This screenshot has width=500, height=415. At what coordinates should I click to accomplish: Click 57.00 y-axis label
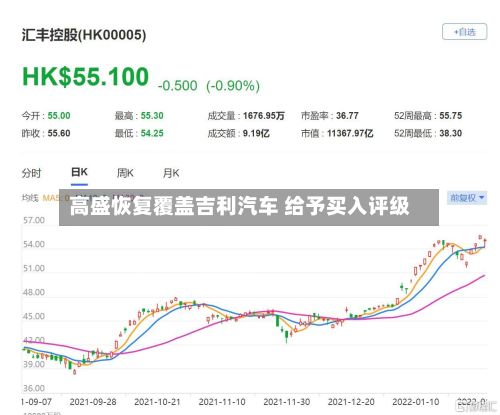[x=34, y=220]
